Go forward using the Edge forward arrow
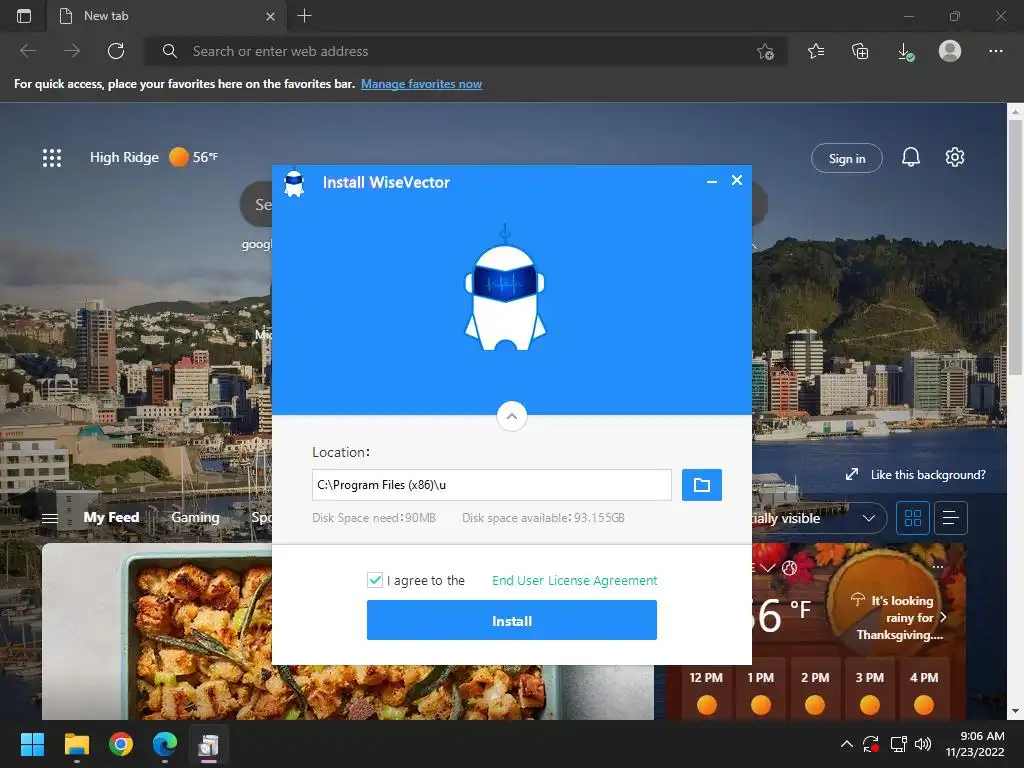1024x768 pixels. click(72, 51)
